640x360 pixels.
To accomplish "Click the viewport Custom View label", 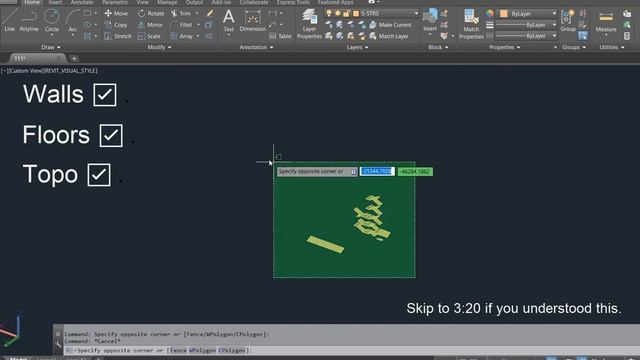I will [x=25, y=71].
